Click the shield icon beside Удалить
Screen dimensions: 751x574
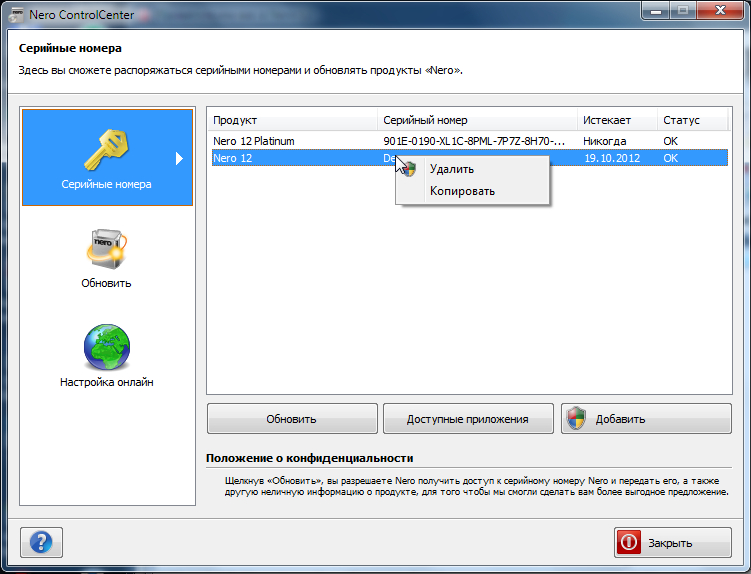point(409,170)
